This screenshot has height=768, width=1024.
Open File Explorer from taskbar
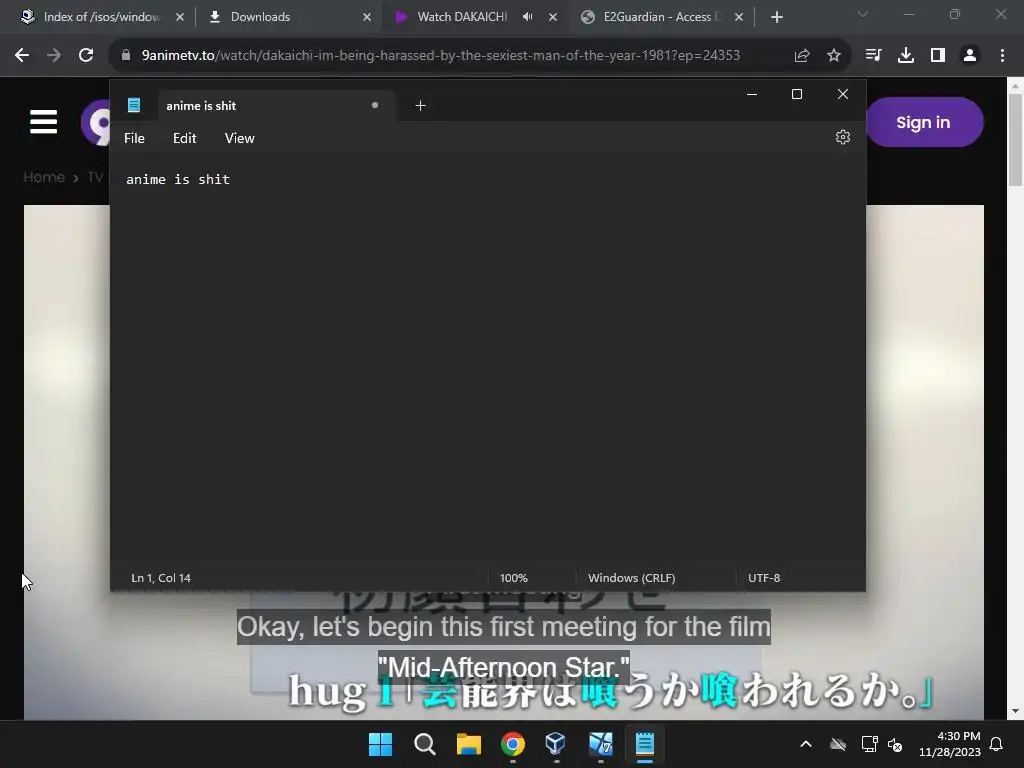coord(469,744)
